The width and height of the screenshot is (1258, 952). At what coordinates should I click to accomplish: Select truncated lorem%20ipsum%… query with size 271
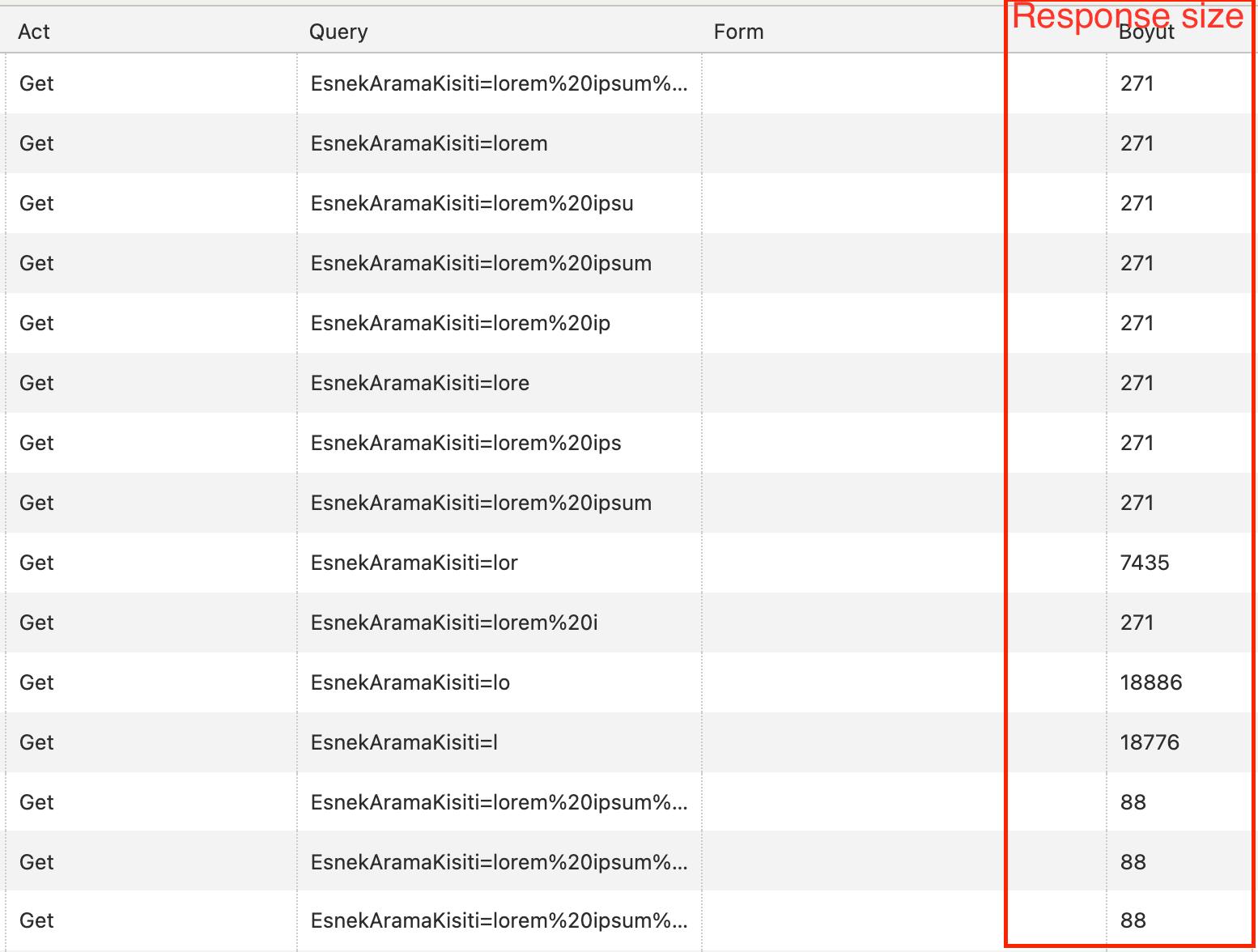tap(499, 83)
